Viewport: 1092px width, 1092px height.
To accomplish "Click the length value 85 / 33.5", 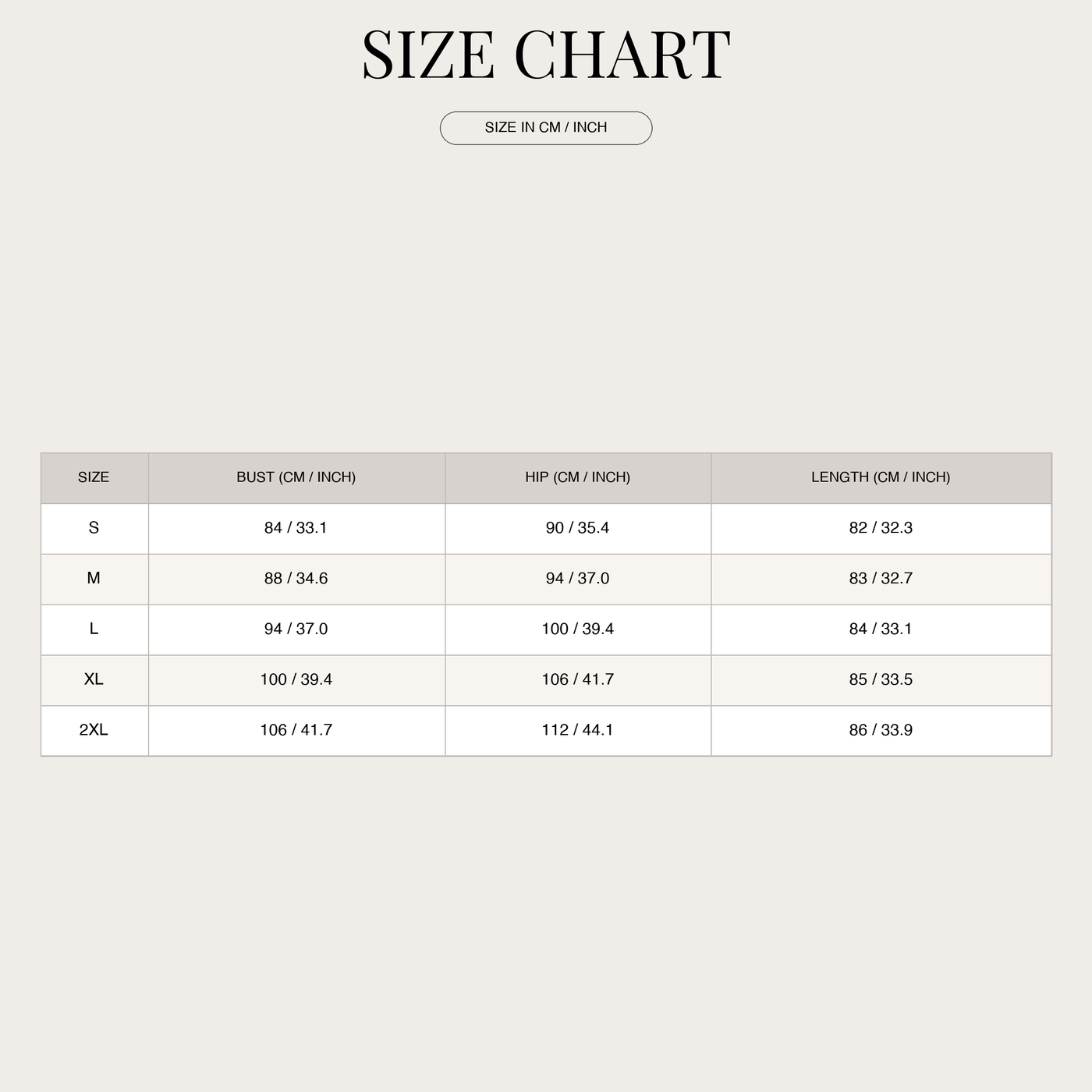I will (x=881, y=679).
